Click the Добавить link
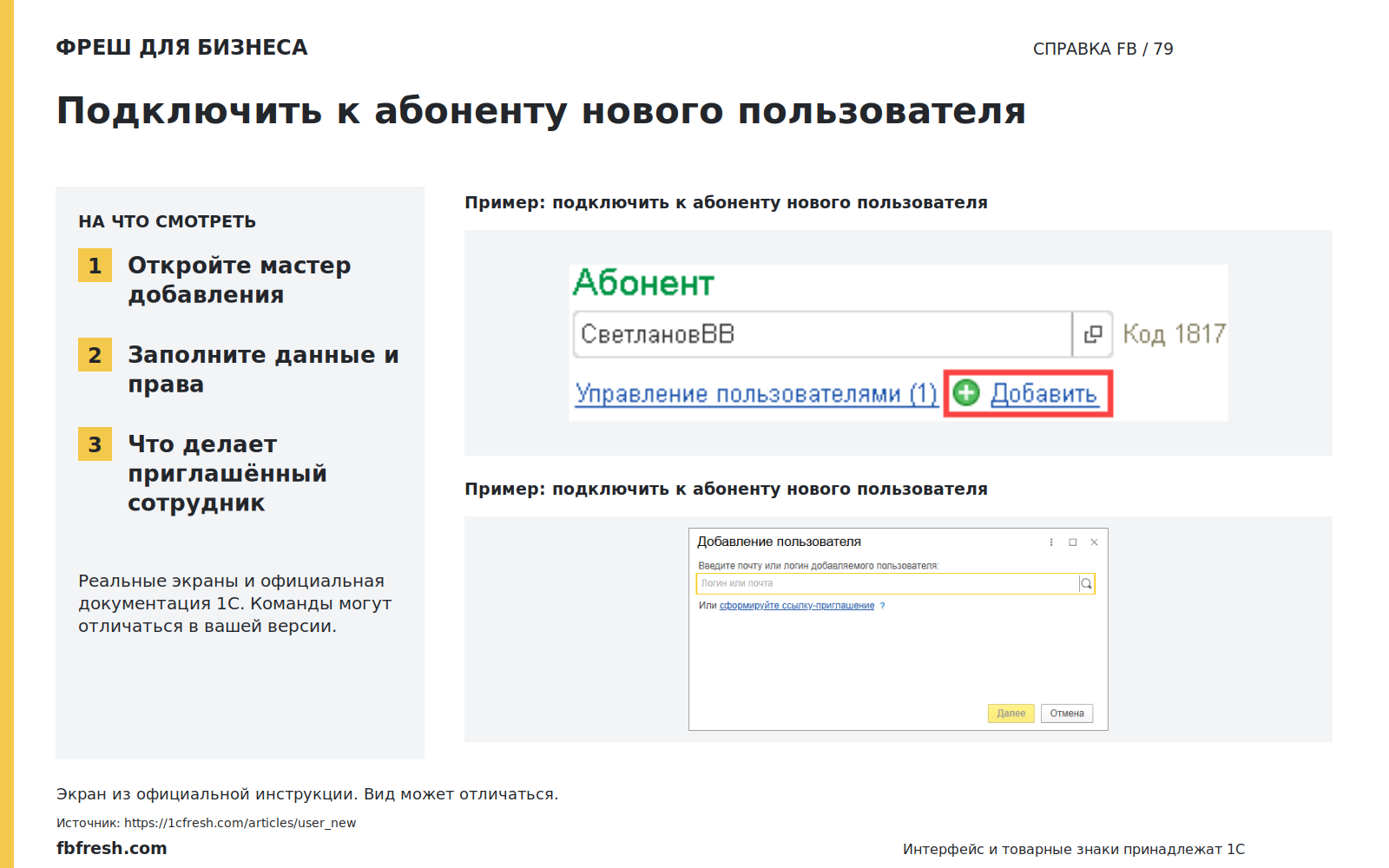 click(1044, 393)
